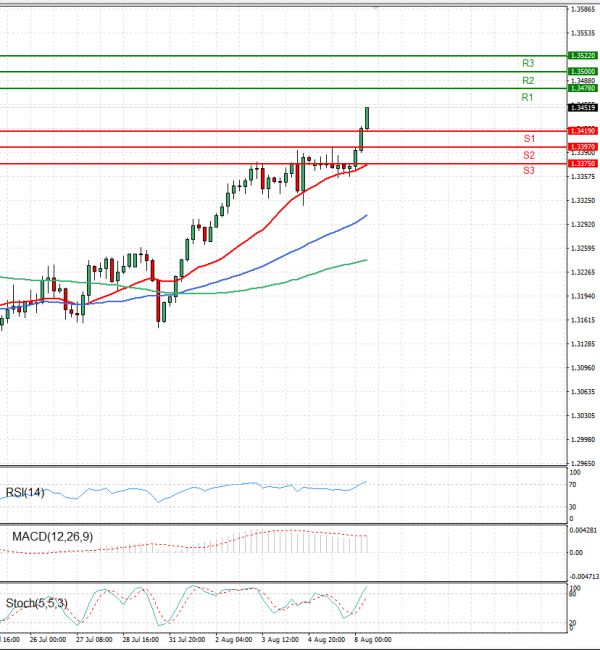Select the R2 resistance label
Image resolution: width=600 pixels, height=650 pixels.
527,80
